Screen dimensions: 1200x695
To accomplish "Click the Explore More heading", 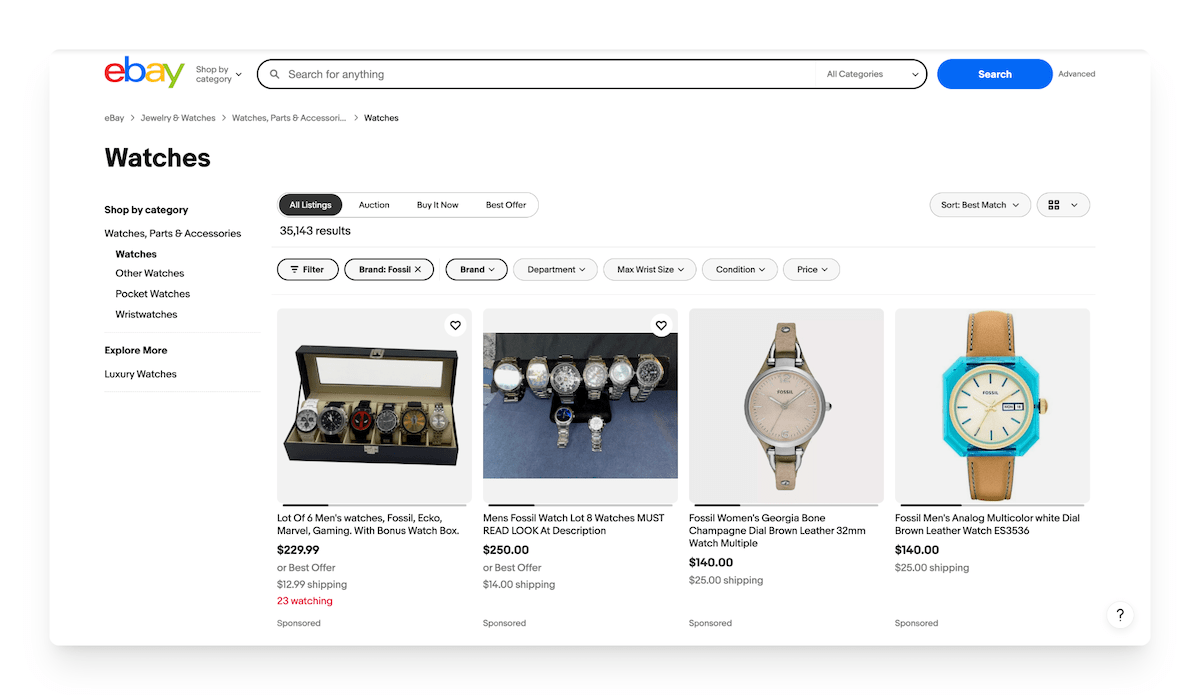I will [x=136, y=350].
